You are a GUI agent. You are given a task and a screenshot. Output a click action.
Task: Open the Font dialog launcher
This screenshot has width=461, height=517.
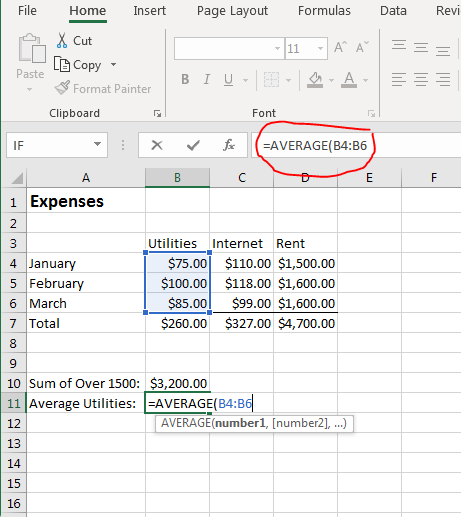pos(371,114)
